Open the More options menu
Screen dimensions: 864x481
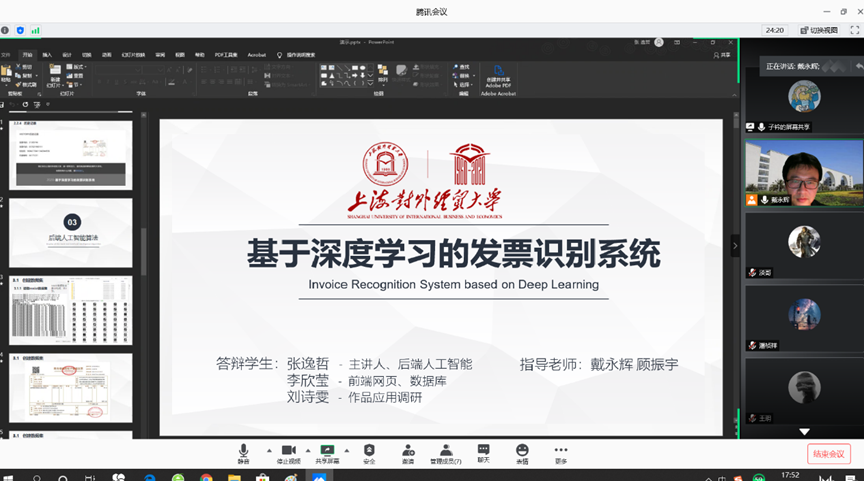(560, 452)
